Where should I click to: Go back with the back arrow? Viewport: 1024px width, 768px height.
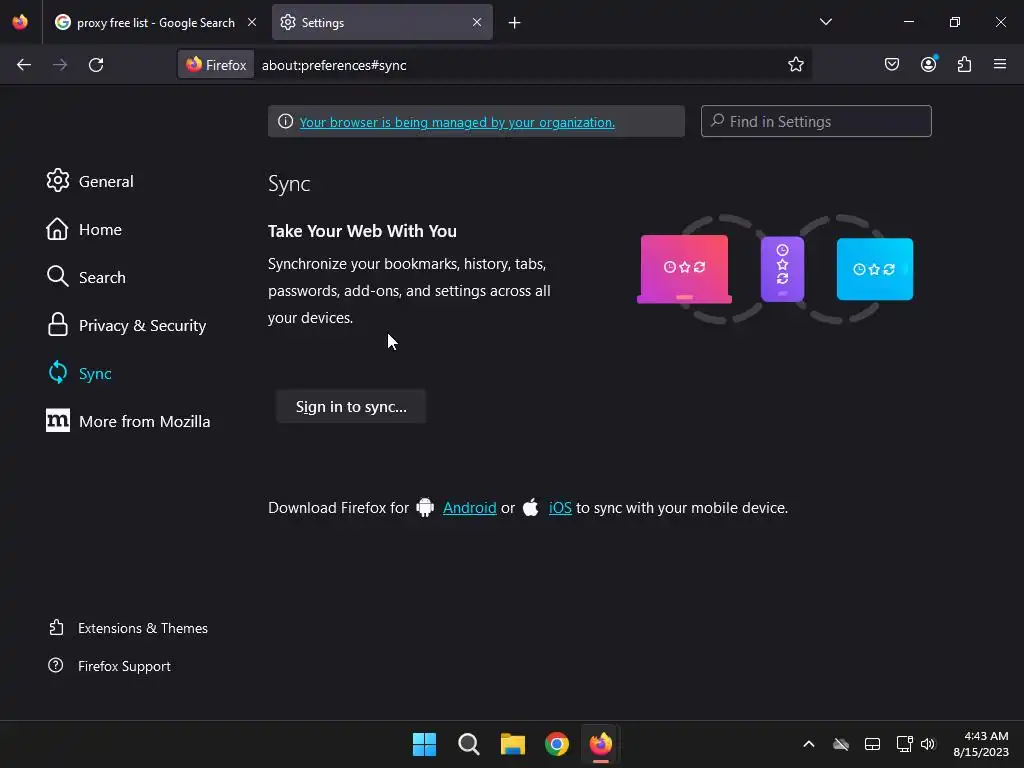[x=24, y=65]
